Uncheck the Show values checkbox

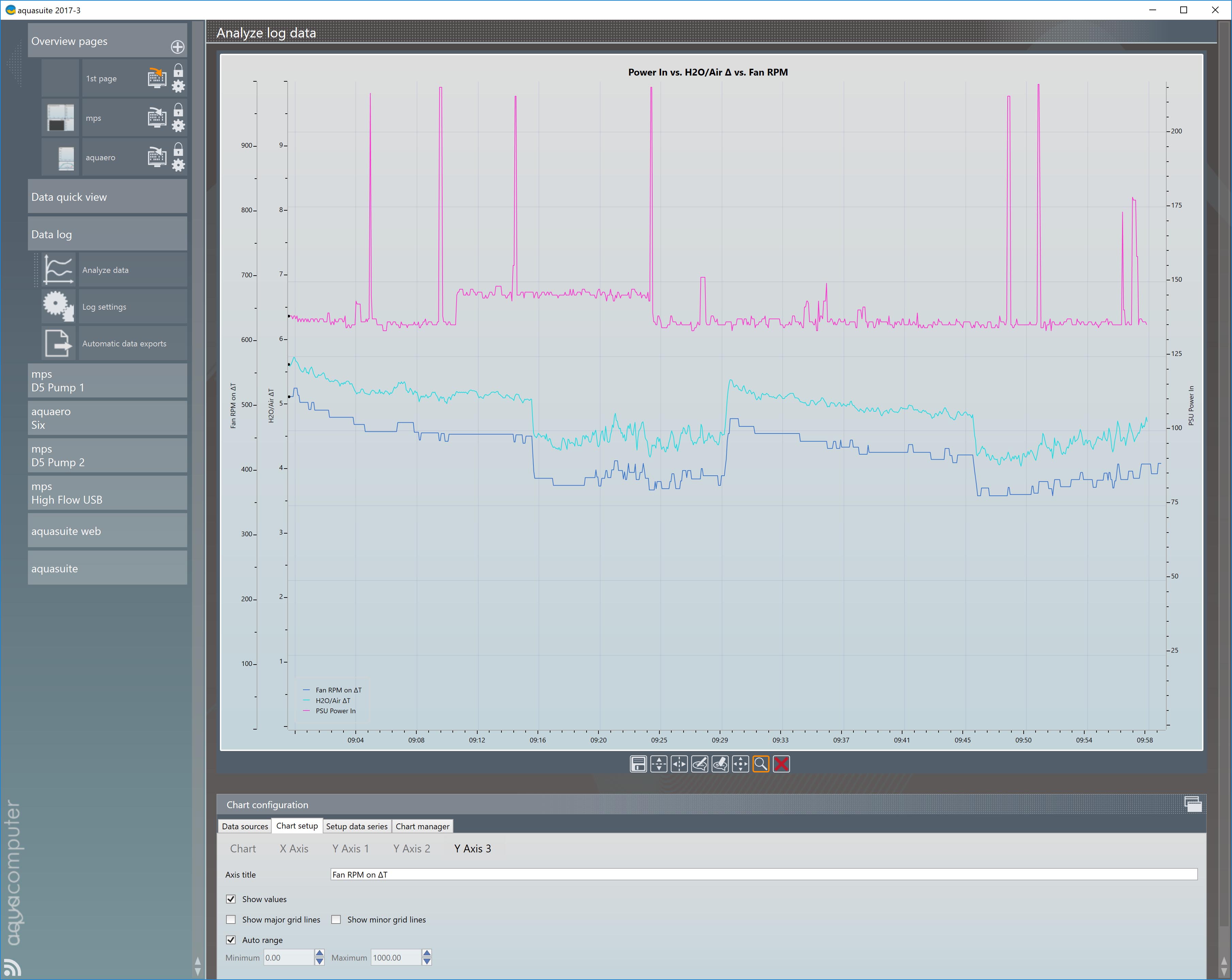[x=231, y=899]
